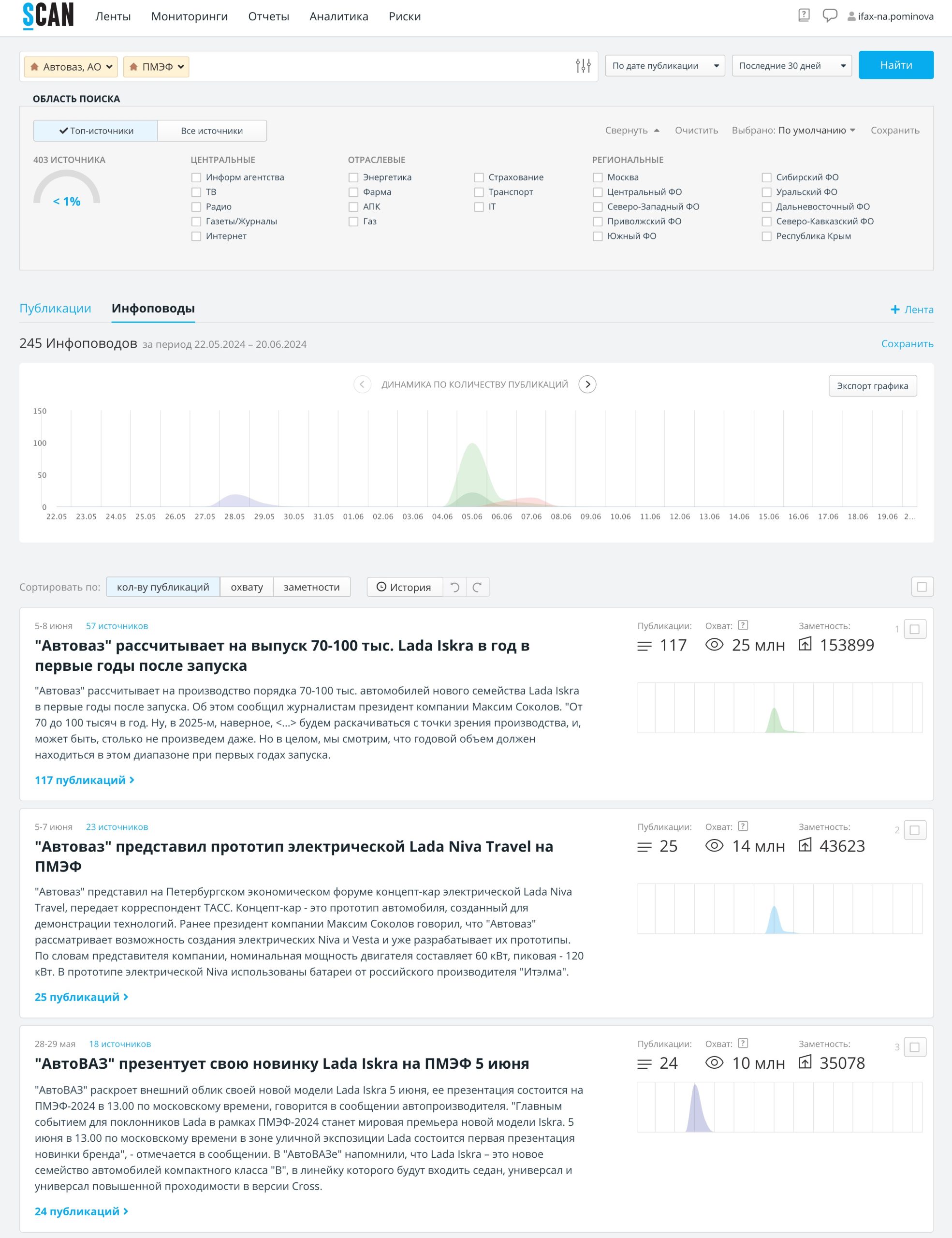Click the redo arrow next to История

(x=477, y=587)
